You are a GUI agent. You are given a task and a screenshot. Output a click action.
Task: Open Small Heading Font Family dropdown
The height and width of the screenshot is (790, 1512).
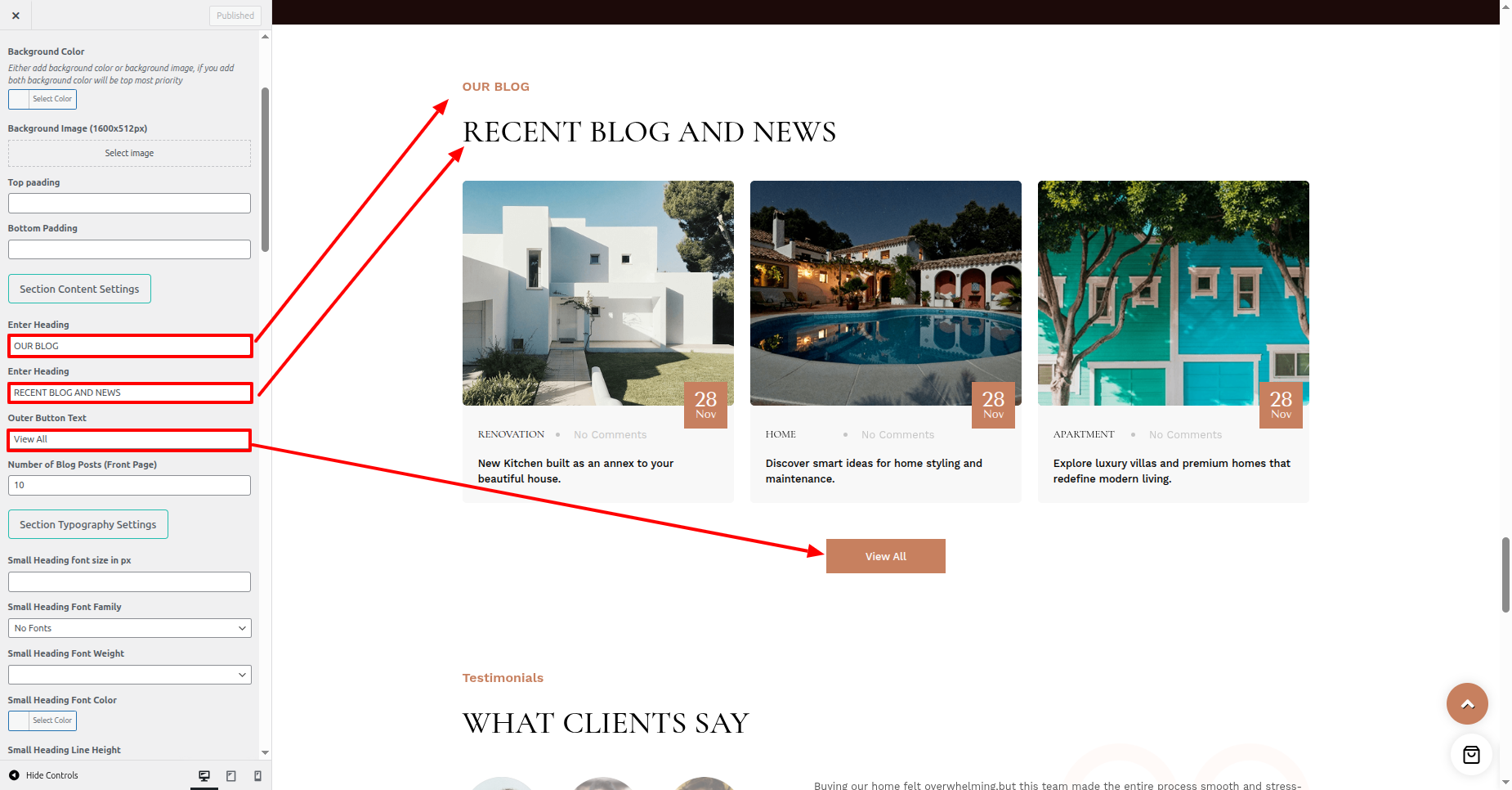click(x=130, y=628)
